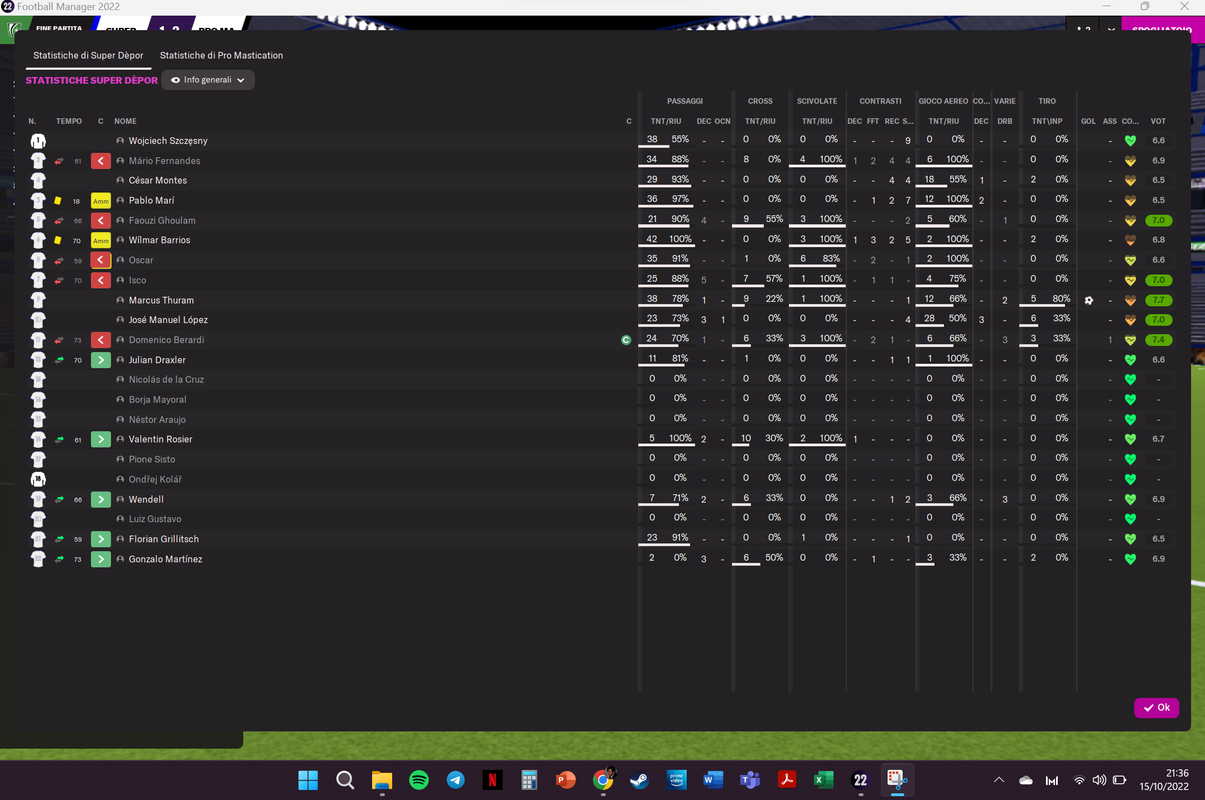The height and width of the screenshot is (800, 1205).
Task: Click the yellow Amm badge for Pablo Marí
Action: [x=100, y=201]
